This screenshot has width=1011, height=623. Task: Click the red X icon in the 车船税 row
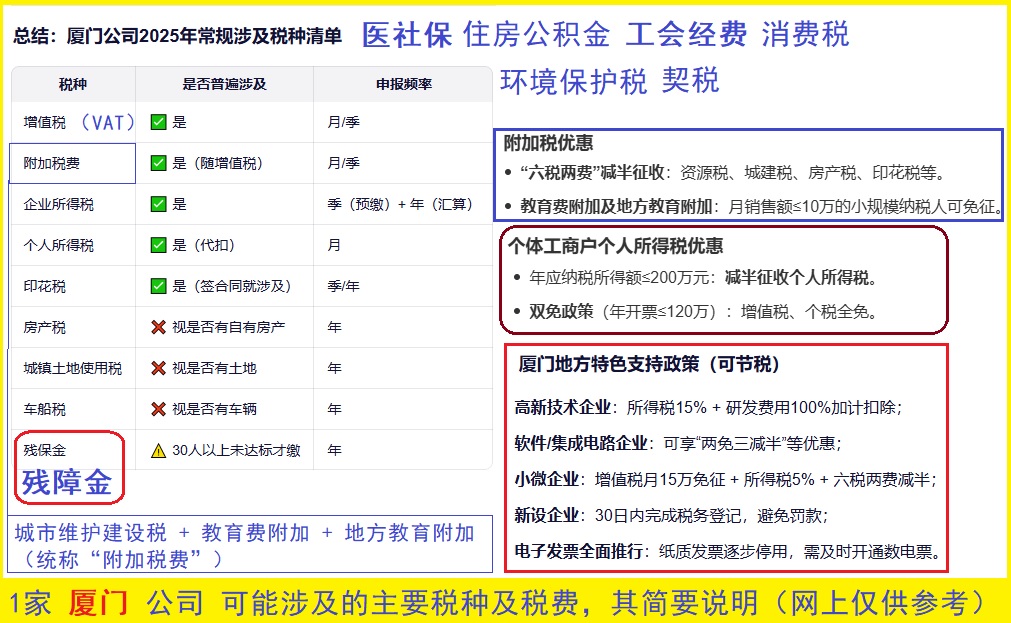point(158,409)
